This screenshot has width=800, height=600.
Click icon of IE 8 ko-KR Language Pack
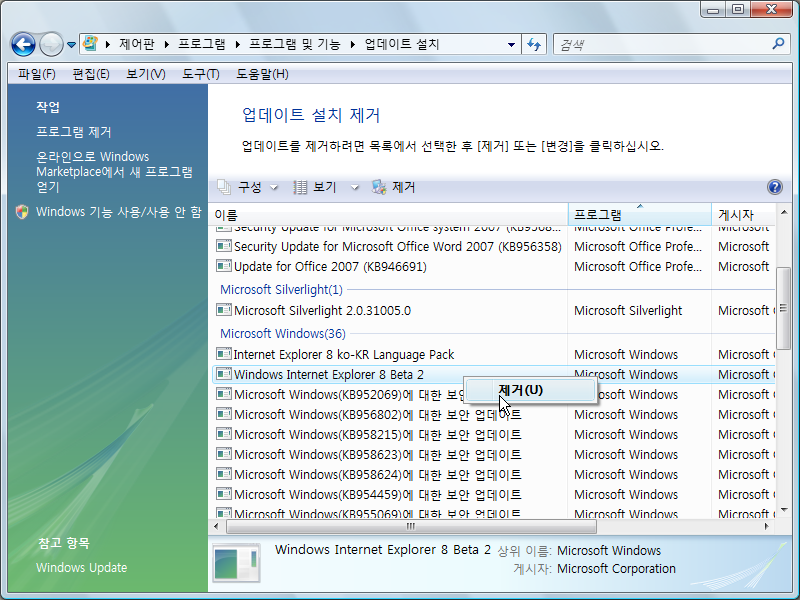point(223,354)
